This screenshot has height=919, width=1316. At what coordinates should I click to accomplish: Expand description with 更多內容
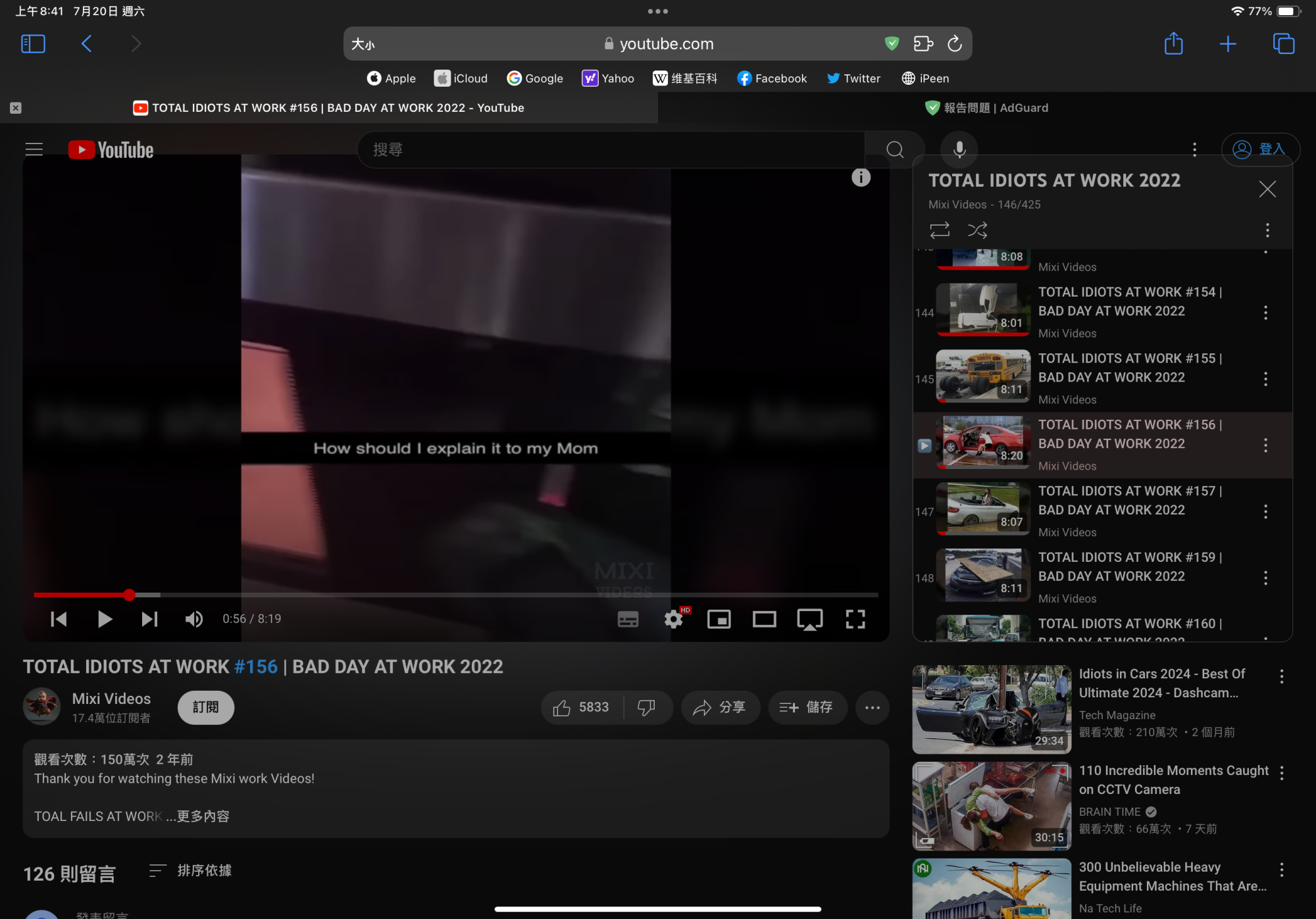coord(203,816)
